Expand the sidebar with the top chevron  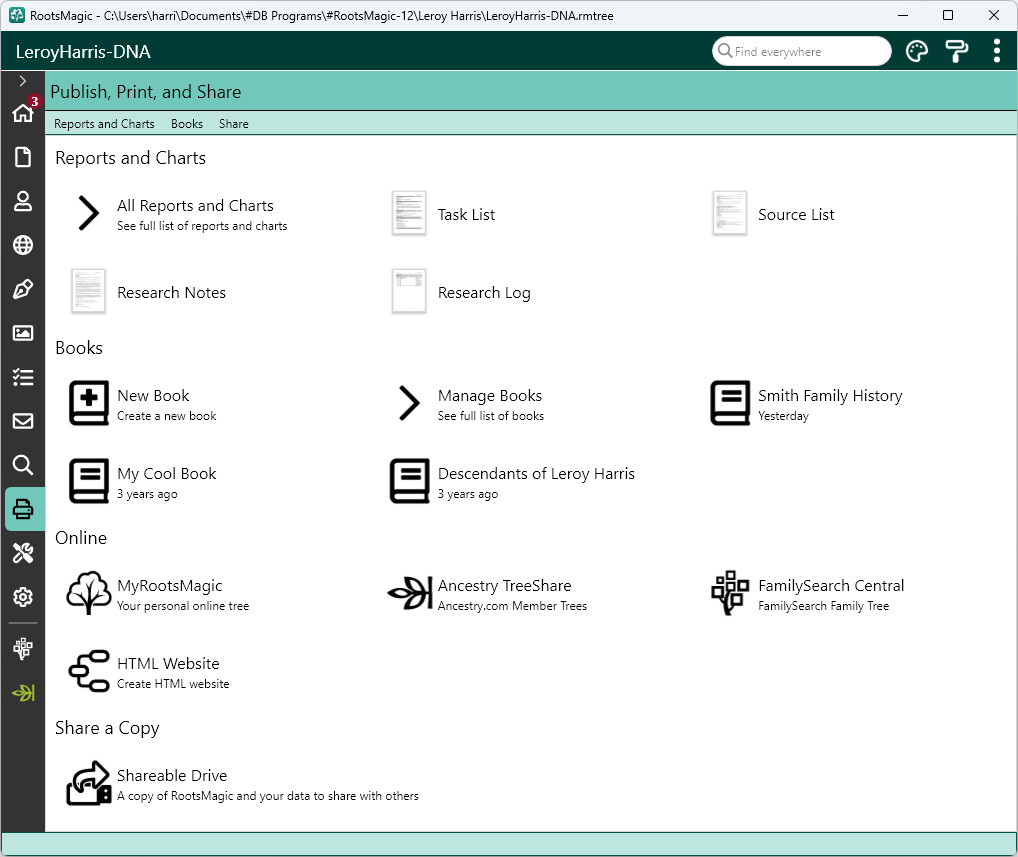tap(23, 81)
